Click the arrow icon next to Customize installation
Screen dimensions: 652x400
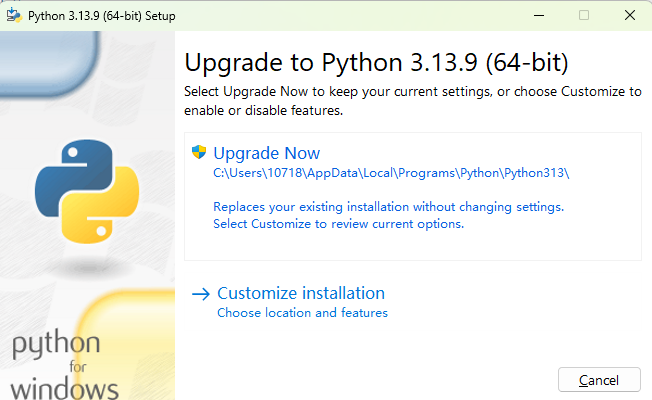tap(200, 294)
